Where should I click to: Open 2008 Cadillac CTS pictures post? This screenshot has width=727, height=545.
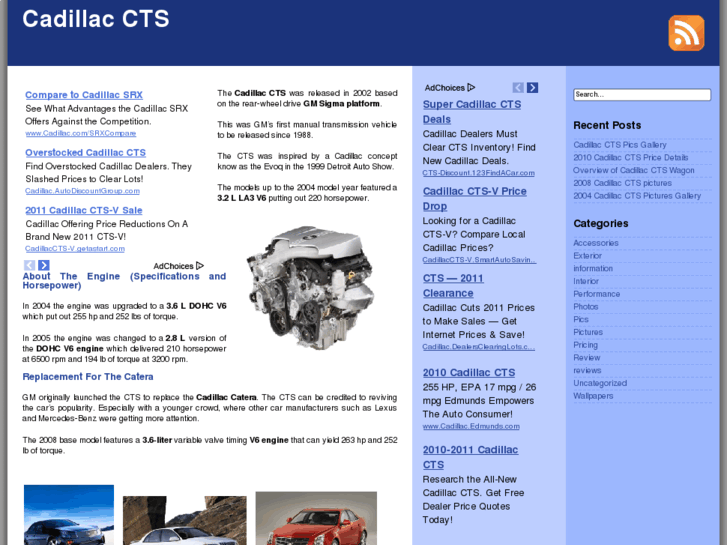tap(622, 183)
